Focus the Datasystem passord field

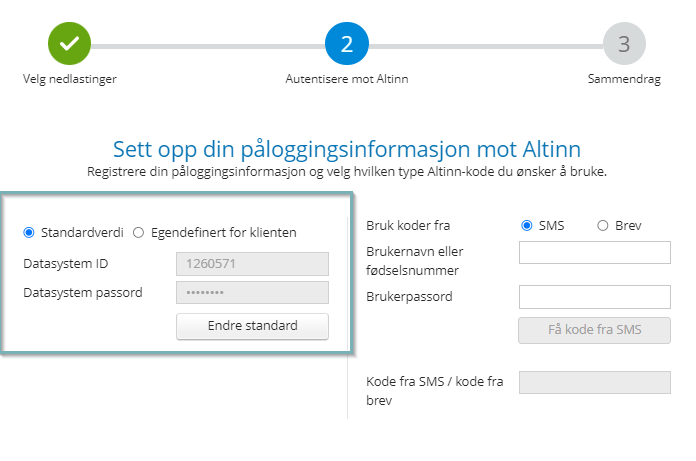[x=253, y=292]
